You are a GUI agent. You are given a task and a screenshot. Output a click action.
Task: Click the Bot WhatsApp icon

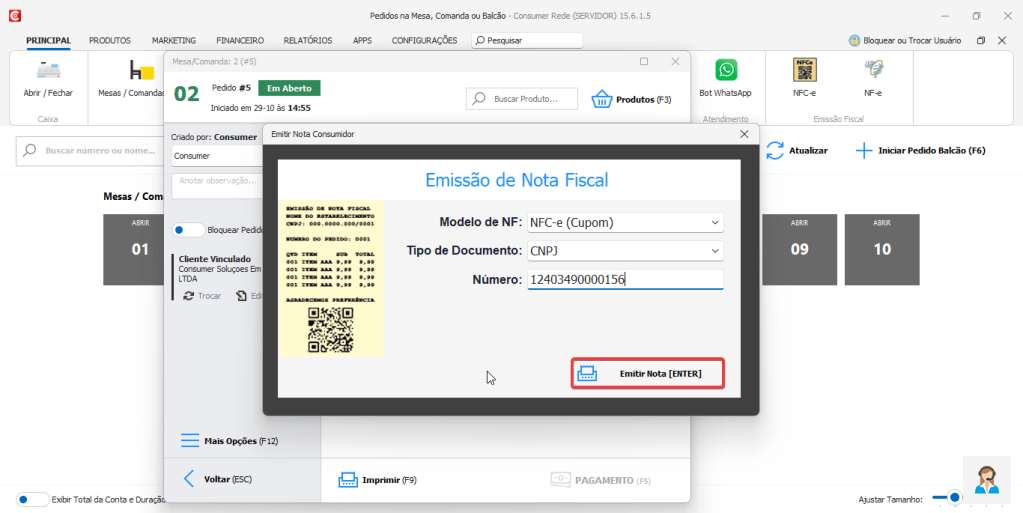725,70
